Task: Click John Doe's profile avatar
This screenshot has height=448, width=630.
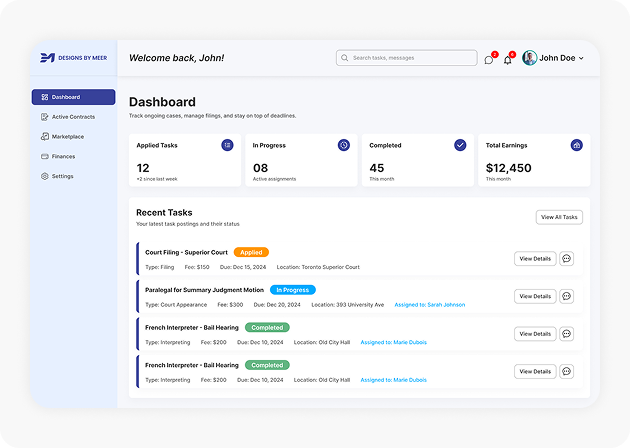Action: click(530, 58)
